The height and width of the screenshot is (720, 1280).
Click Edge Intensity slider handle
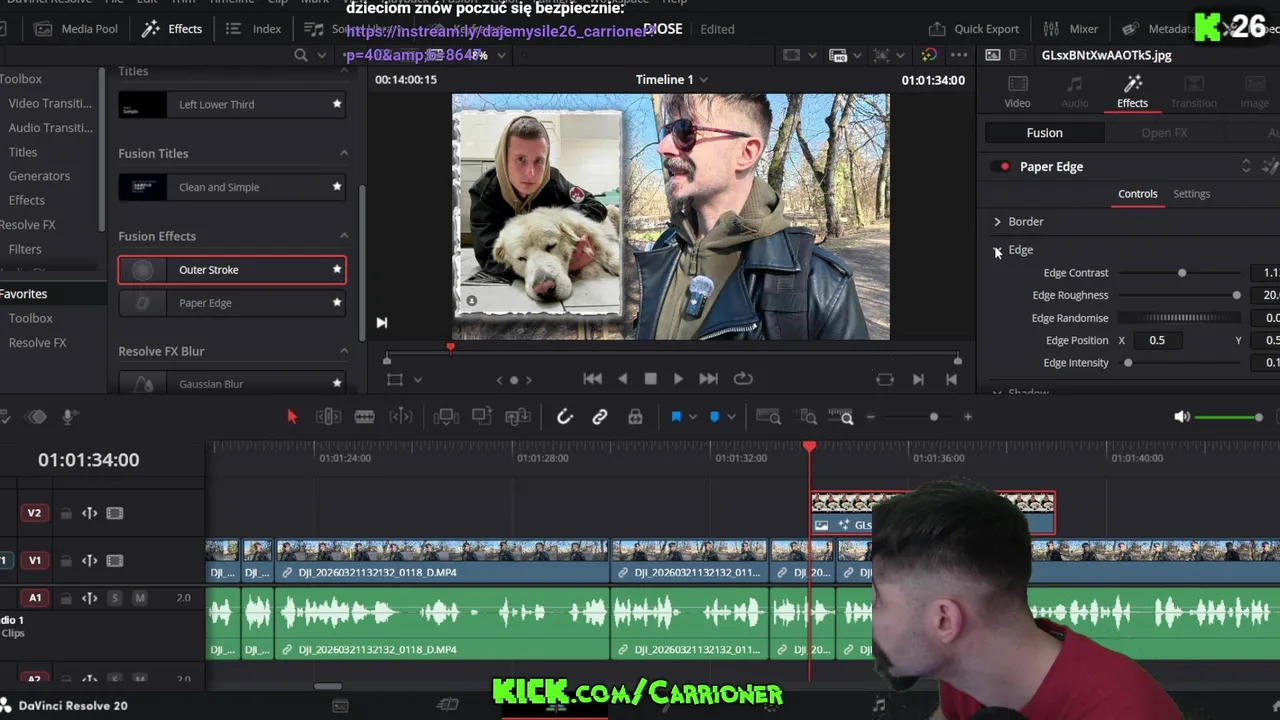point(1128,363)
